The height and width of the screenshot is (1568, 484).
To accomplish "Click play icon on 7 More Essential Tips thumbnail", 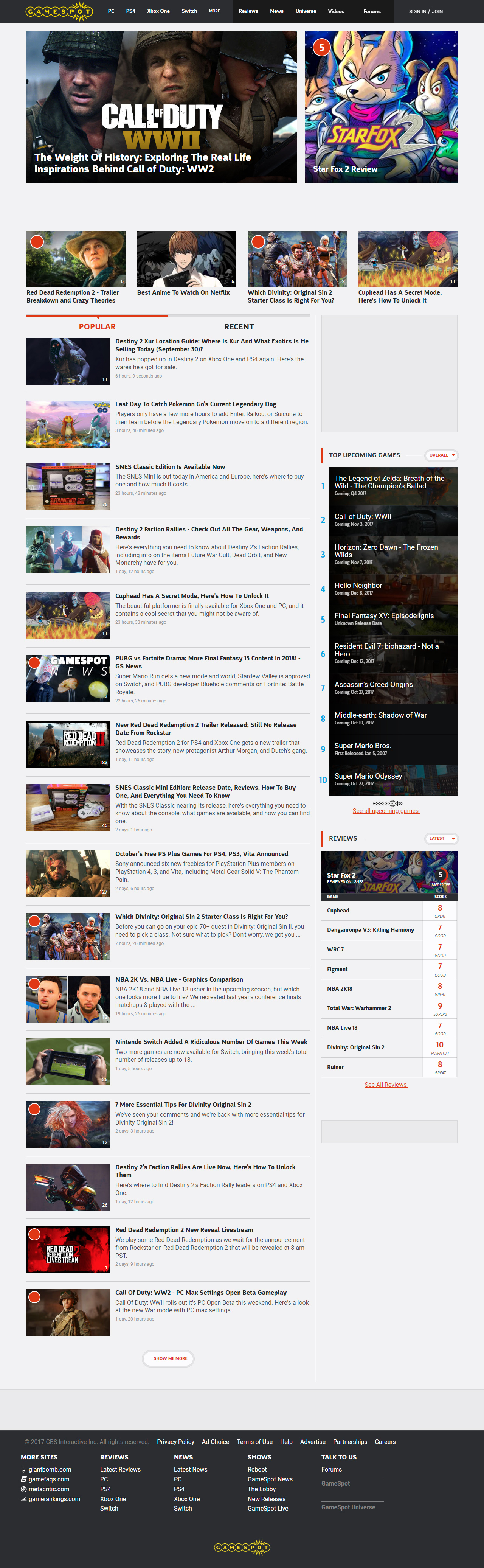I will 35,1109.
